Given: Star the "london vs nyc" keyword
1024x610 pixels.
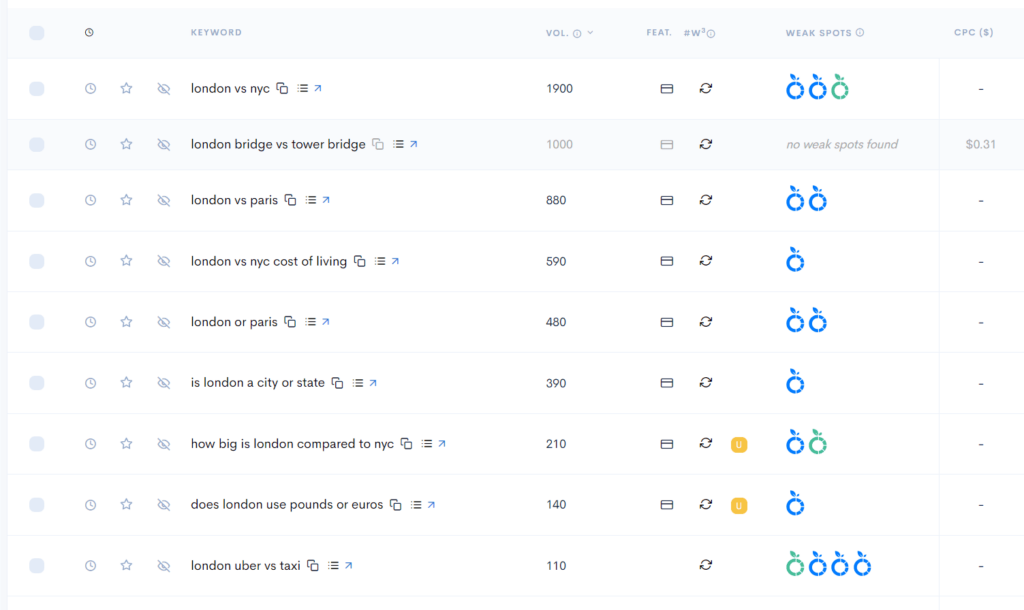Looking at the screenshot, I should pyautogui.click(x=126, y=88).
